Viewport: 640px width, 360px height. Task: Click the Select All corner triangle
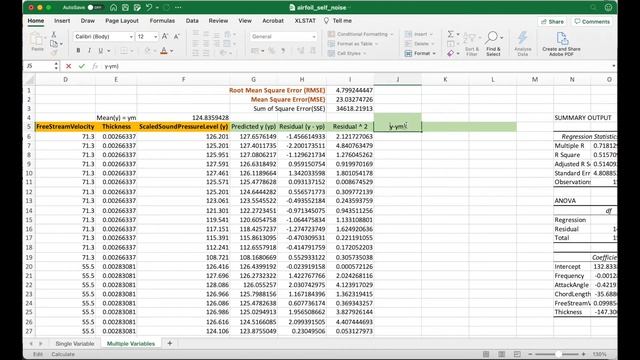coord(29,80)
